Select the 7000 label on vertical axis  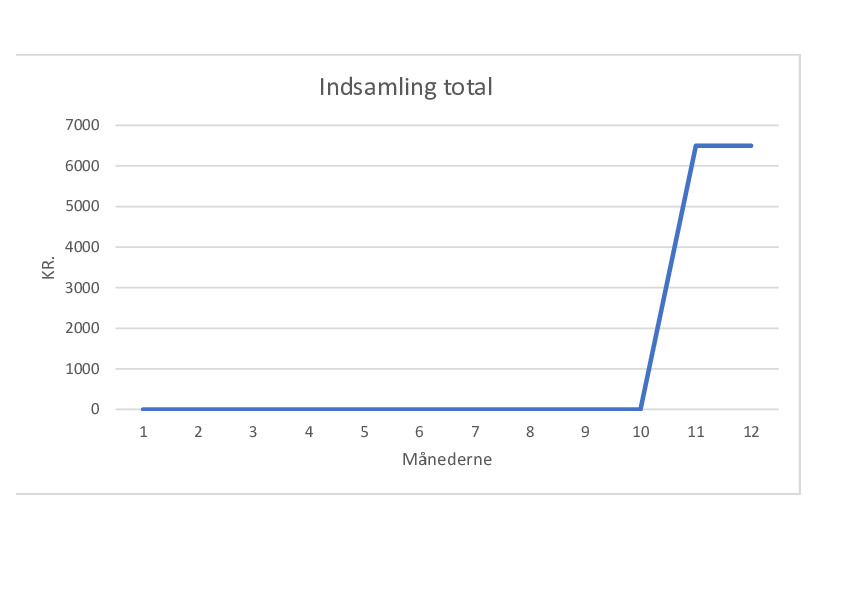tap(82, 125)
